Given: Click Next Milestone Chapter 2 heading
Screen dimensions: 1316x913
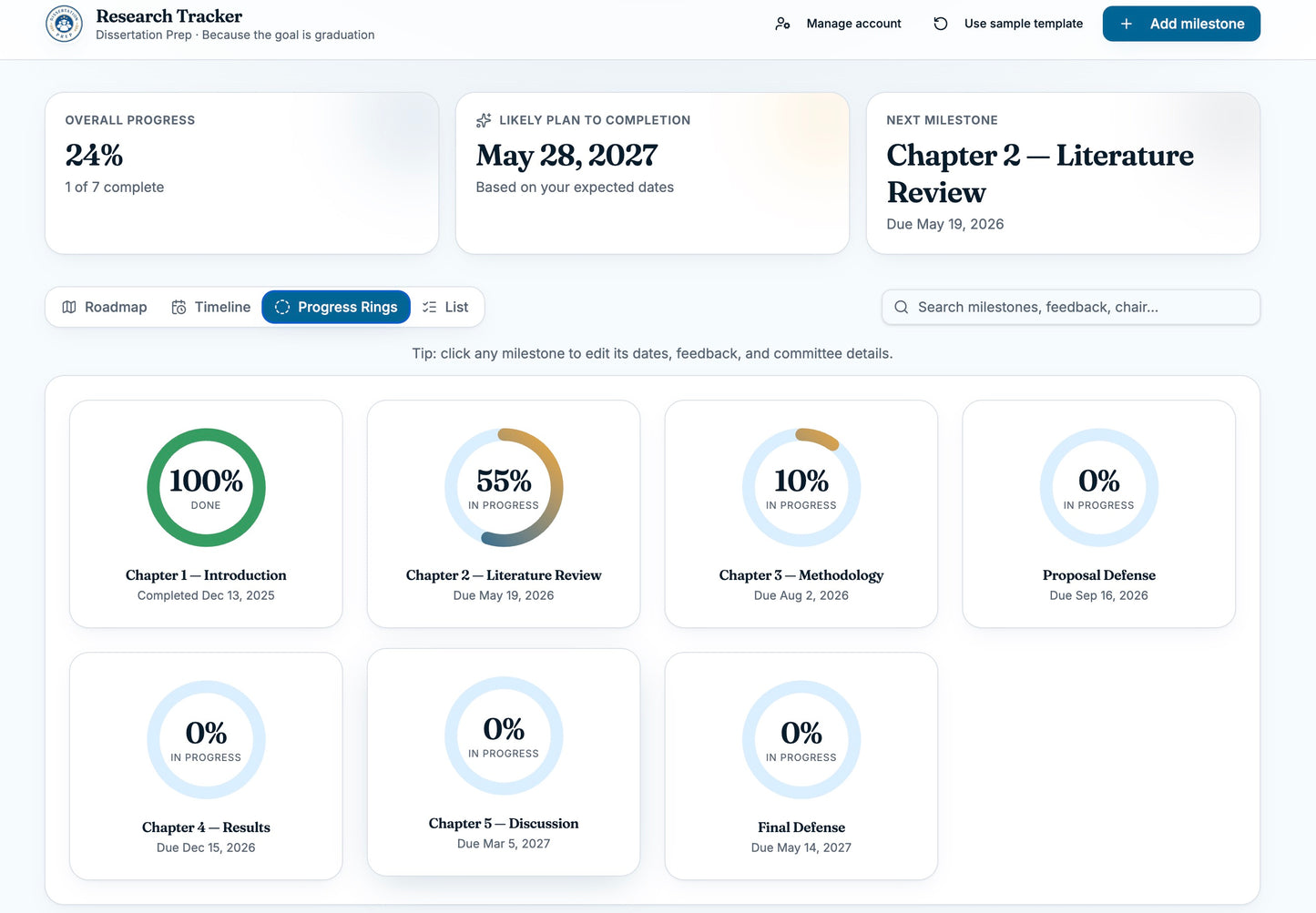Looking at the screenshot, I should point(1040,174).
